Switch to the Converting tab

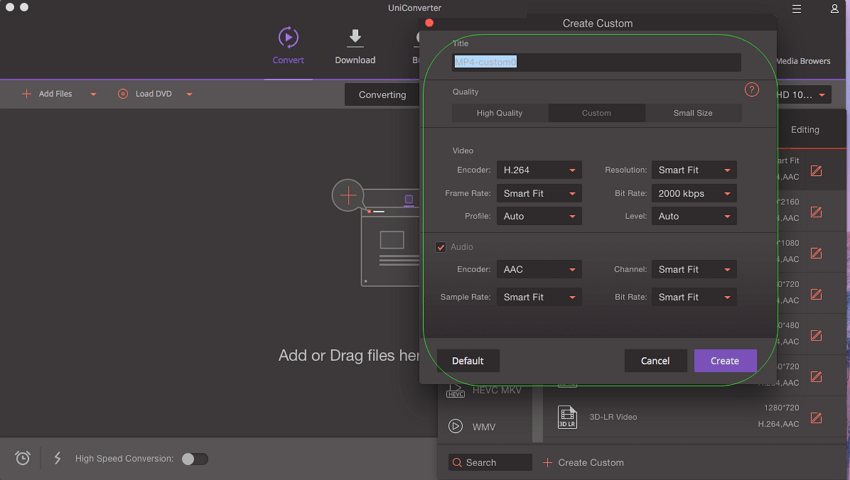382,94
